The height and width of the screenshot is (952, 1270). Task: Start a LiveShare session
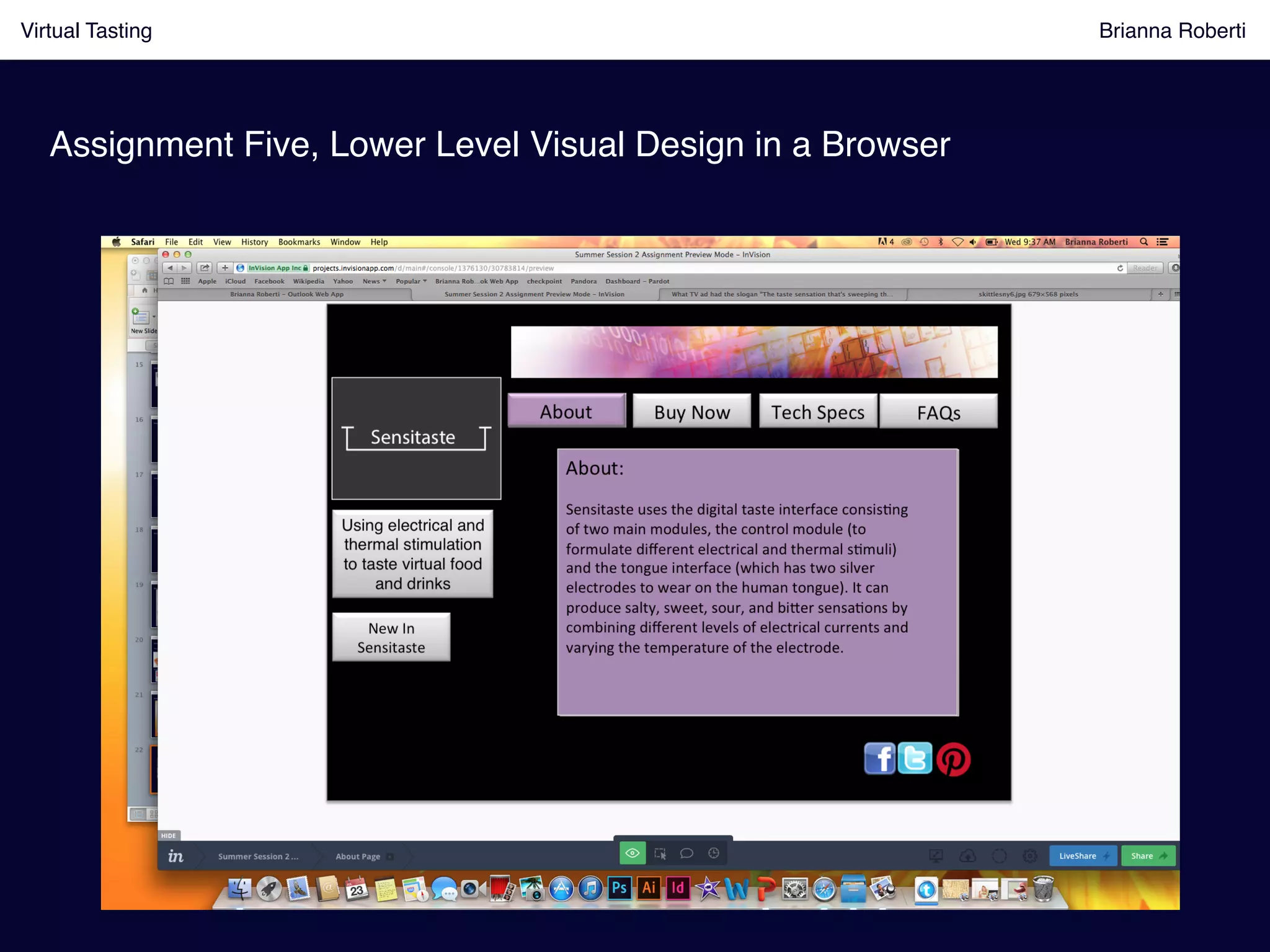pos(1083,856)
